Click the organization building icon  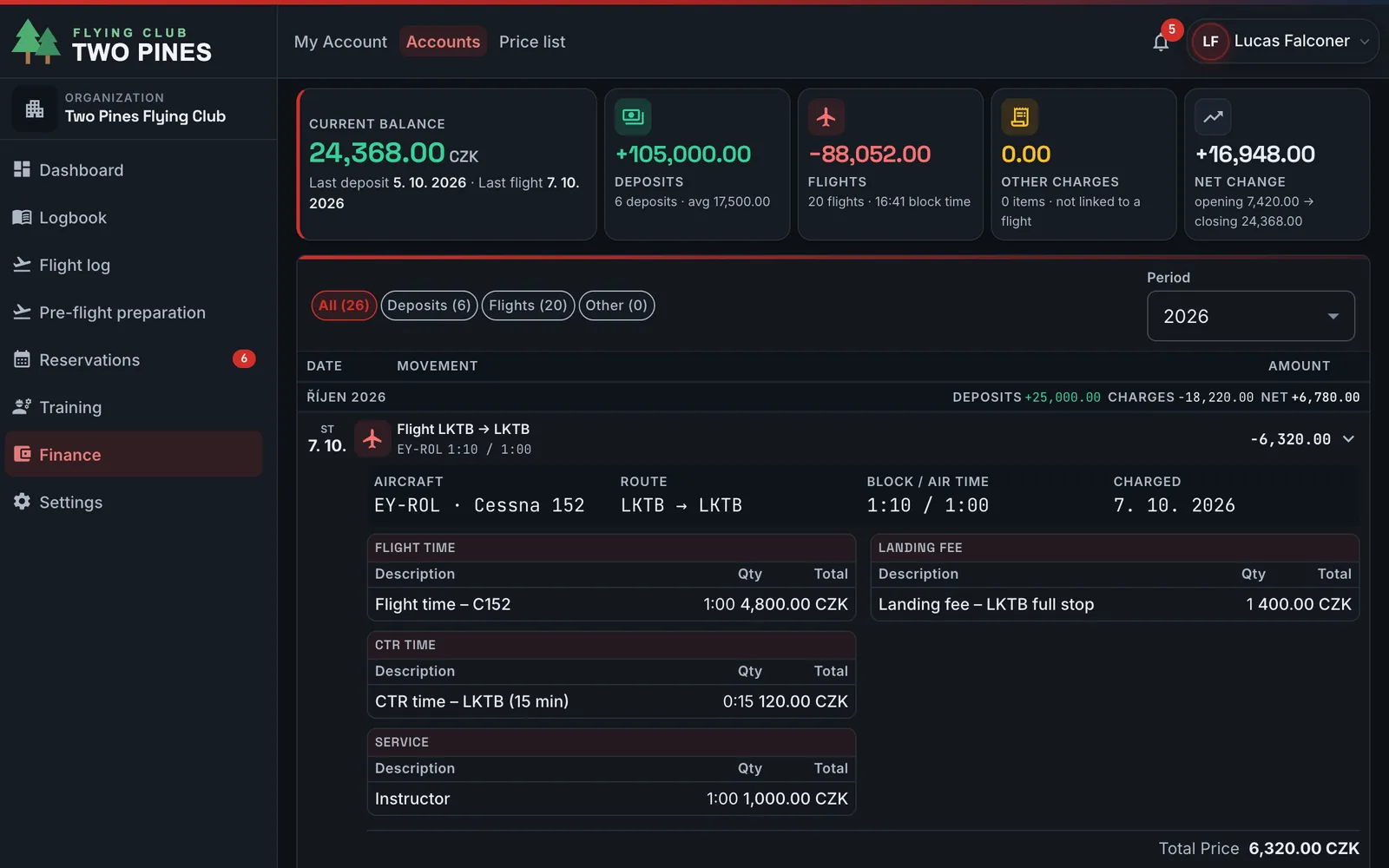tap(35, 108)
